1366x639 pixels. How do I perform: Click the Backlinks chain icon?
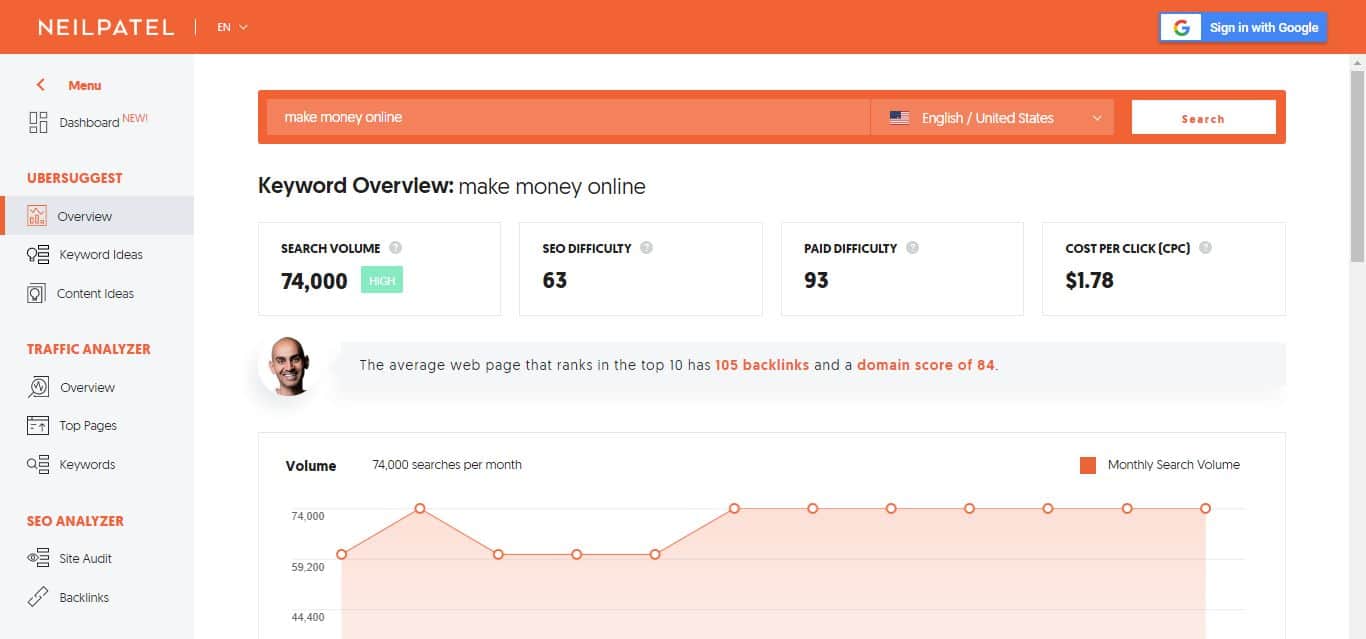[x=38, y=597]
